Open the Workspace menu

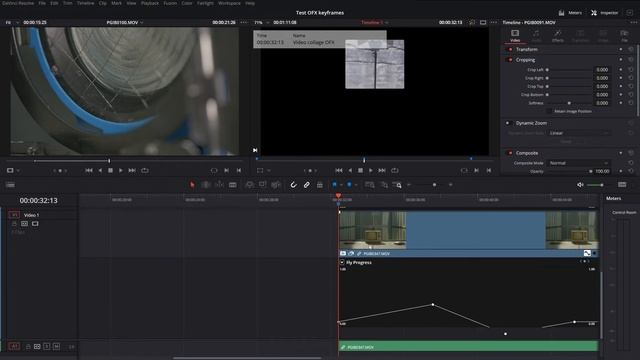229,3
